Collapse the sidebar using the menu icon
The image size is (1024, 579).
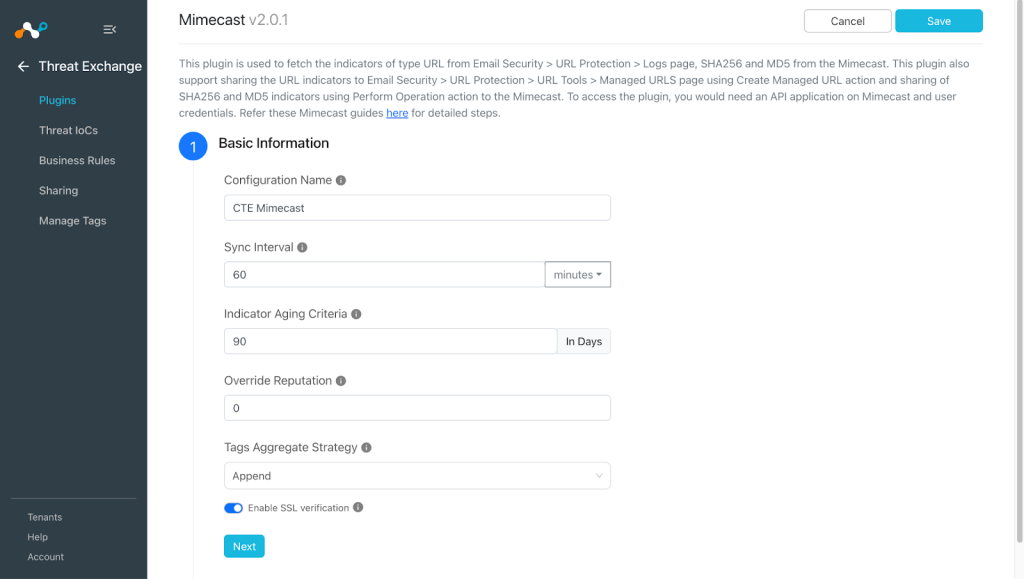[110, 29]
